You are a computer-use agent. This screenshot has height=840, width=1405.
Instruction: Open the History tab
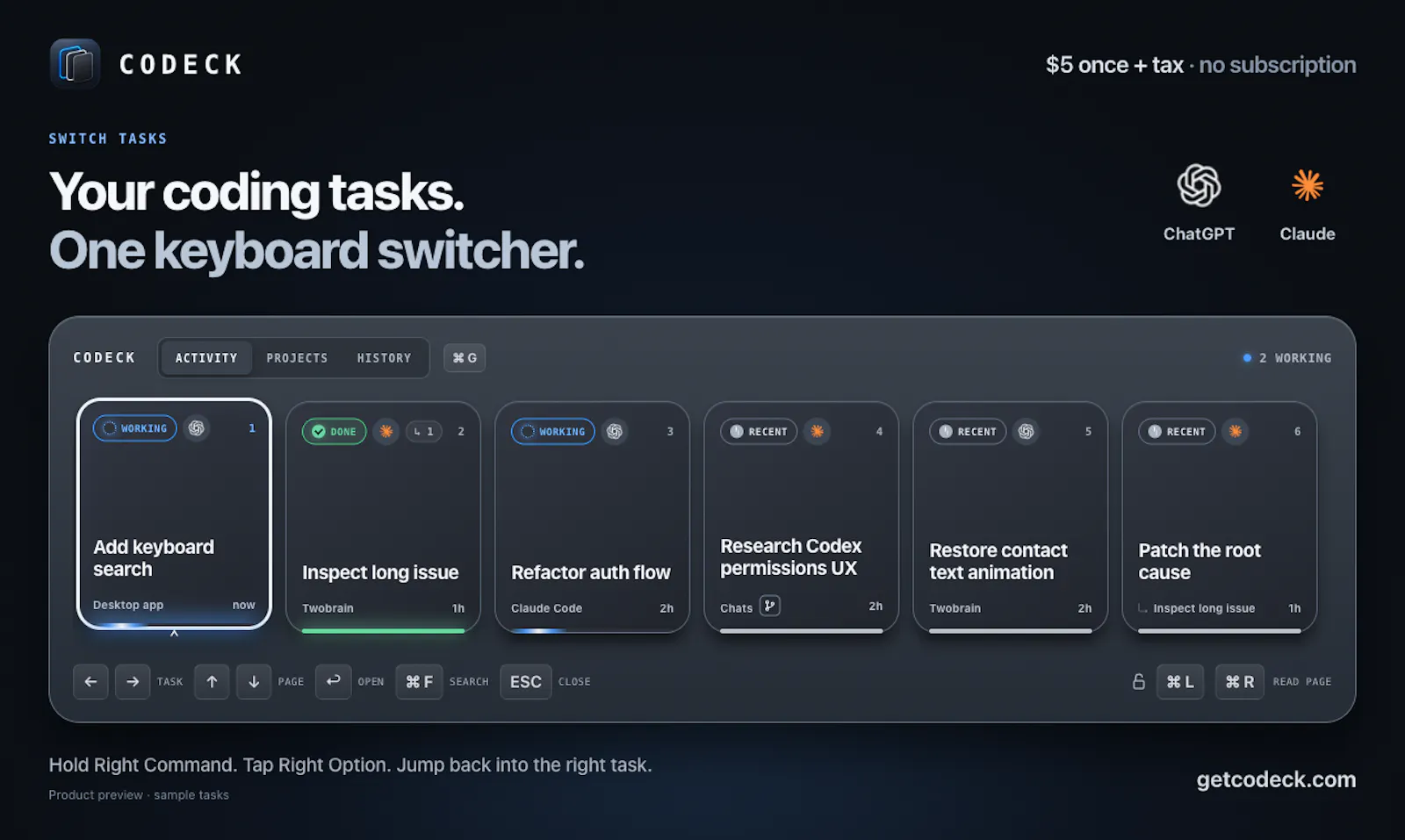[384, 358]
